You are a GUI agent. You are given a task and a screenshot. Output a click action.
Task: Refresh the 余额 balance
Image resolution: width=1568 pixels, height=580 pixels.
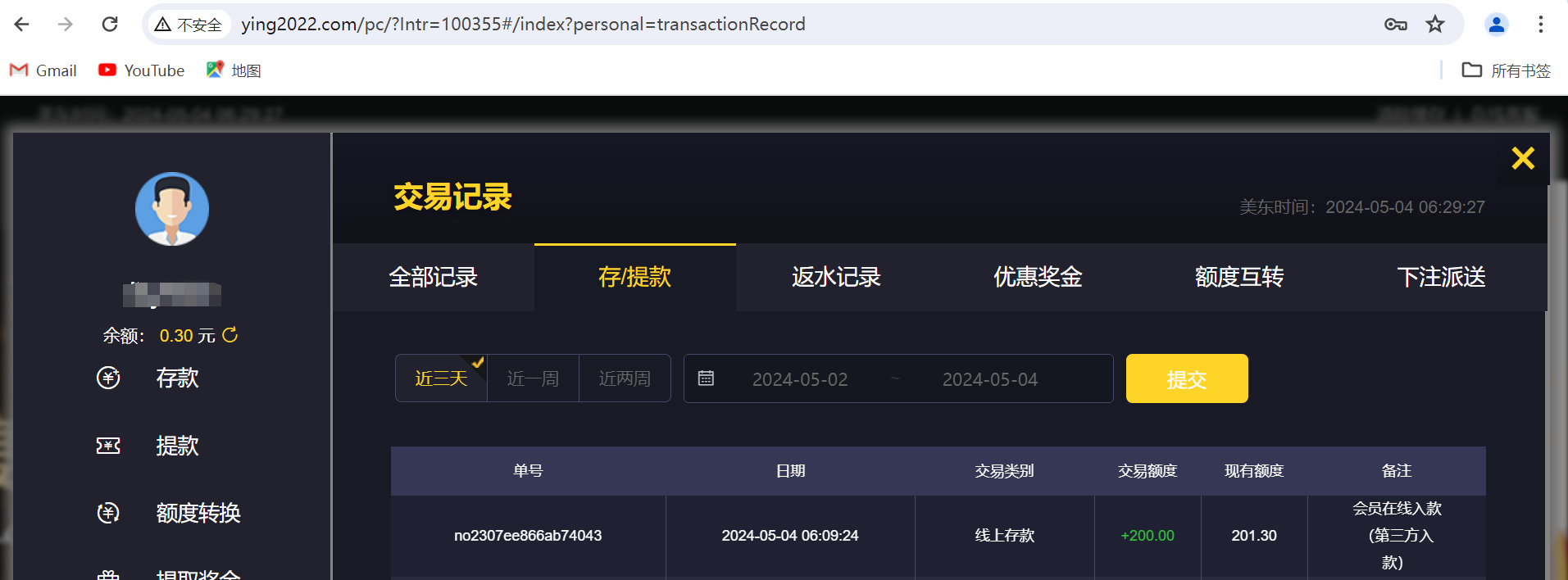click(x=230, y=335)
